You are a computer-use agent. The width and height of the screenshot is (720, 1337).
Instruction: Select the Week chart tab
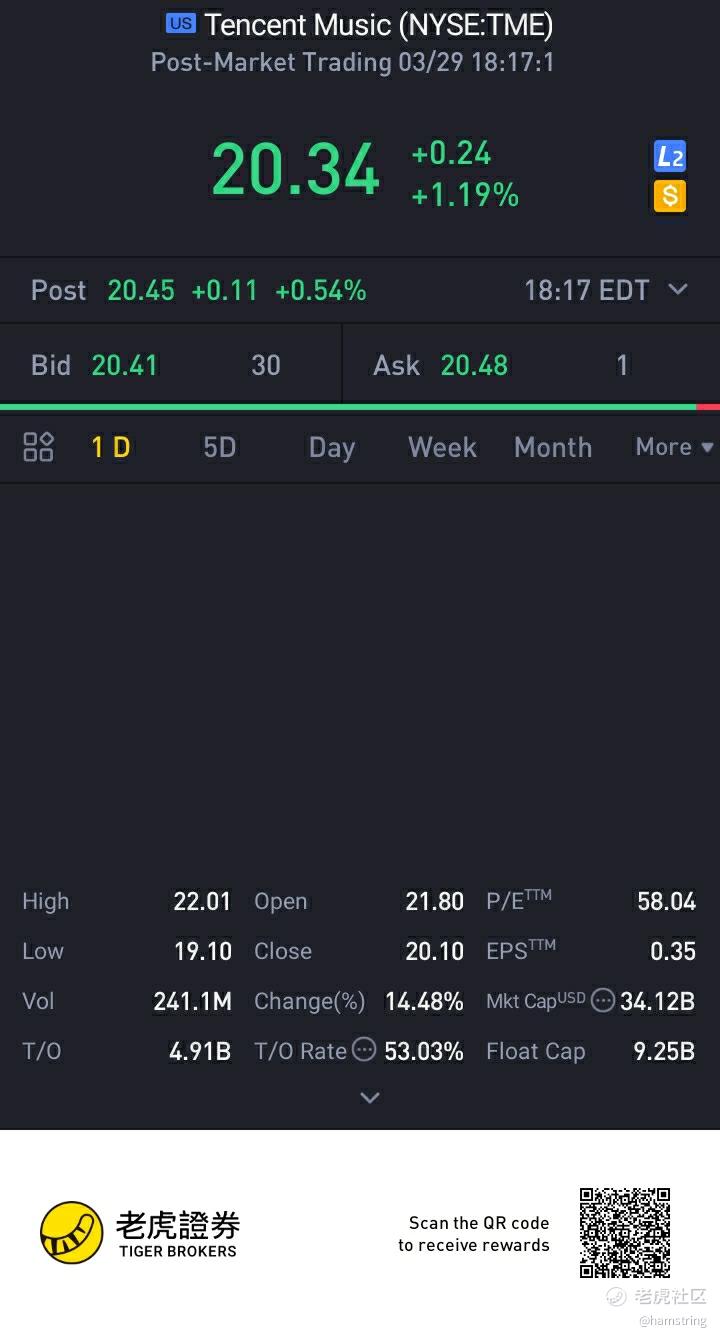(x=442, y=447)
